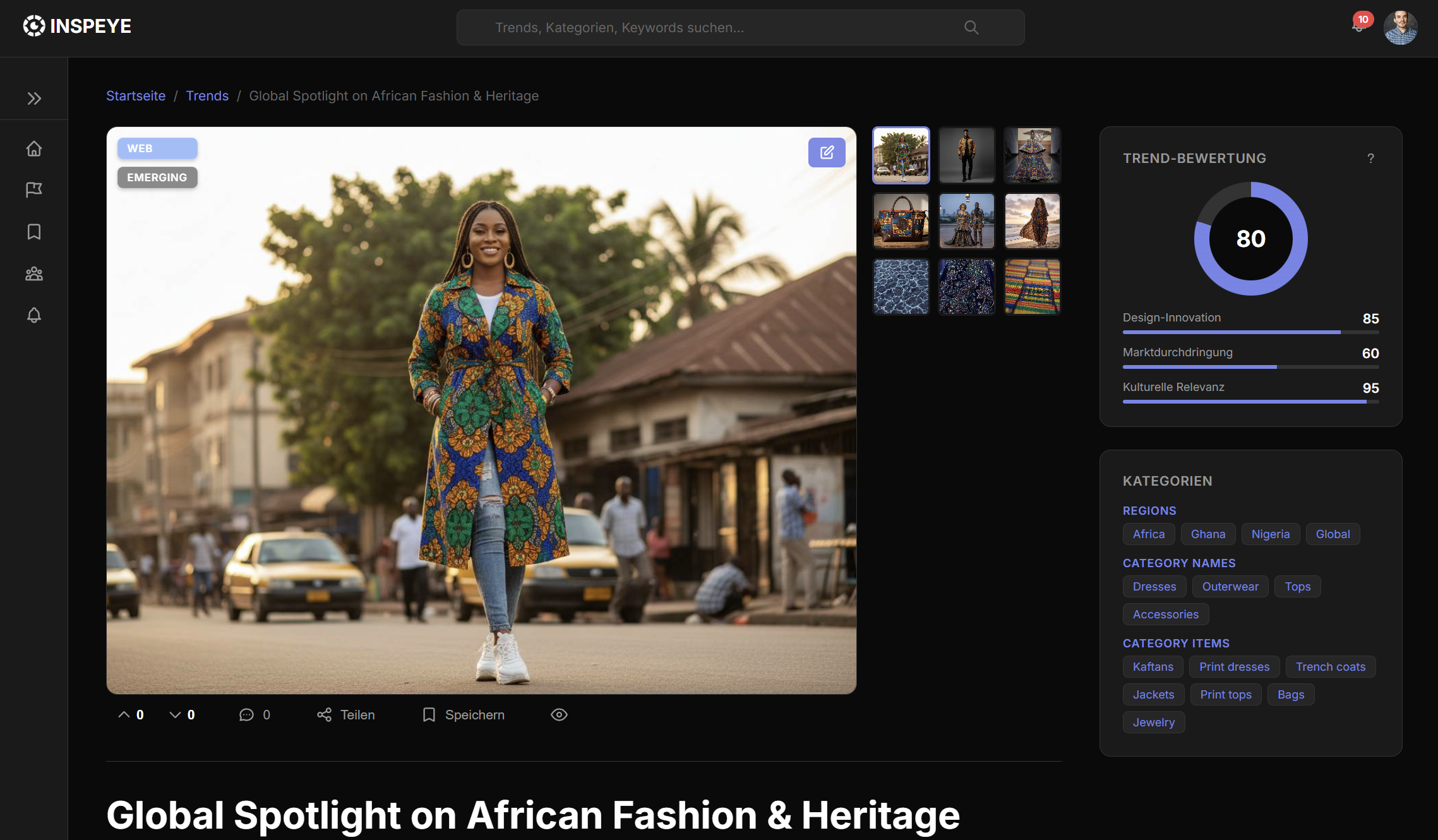Downvote the trend with down chevron
This screenshot has height=840, width=1438.
click(175, 714)
